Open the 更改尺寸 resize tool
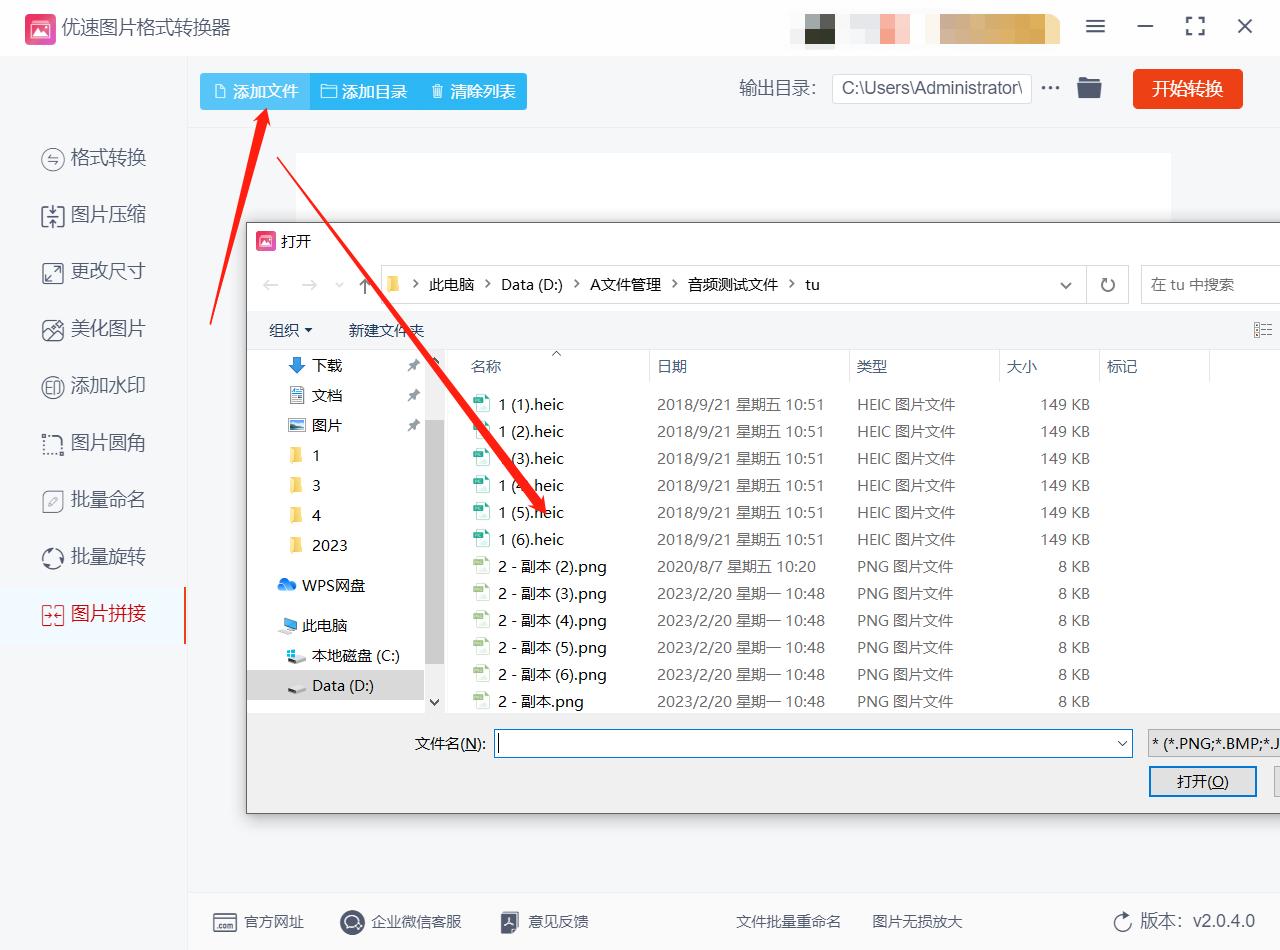 [110, 271]
